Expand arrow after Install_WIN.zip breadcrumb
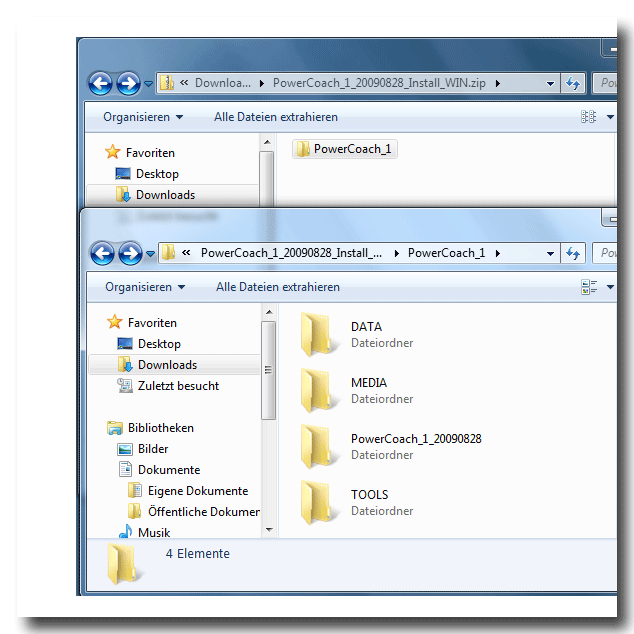634x634 pixels. click(x=498, y=84)
